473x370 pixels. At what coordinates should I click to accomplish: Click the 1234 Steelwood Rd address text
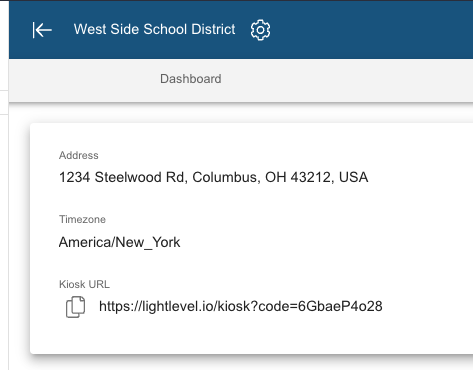(x=213, y=177)
